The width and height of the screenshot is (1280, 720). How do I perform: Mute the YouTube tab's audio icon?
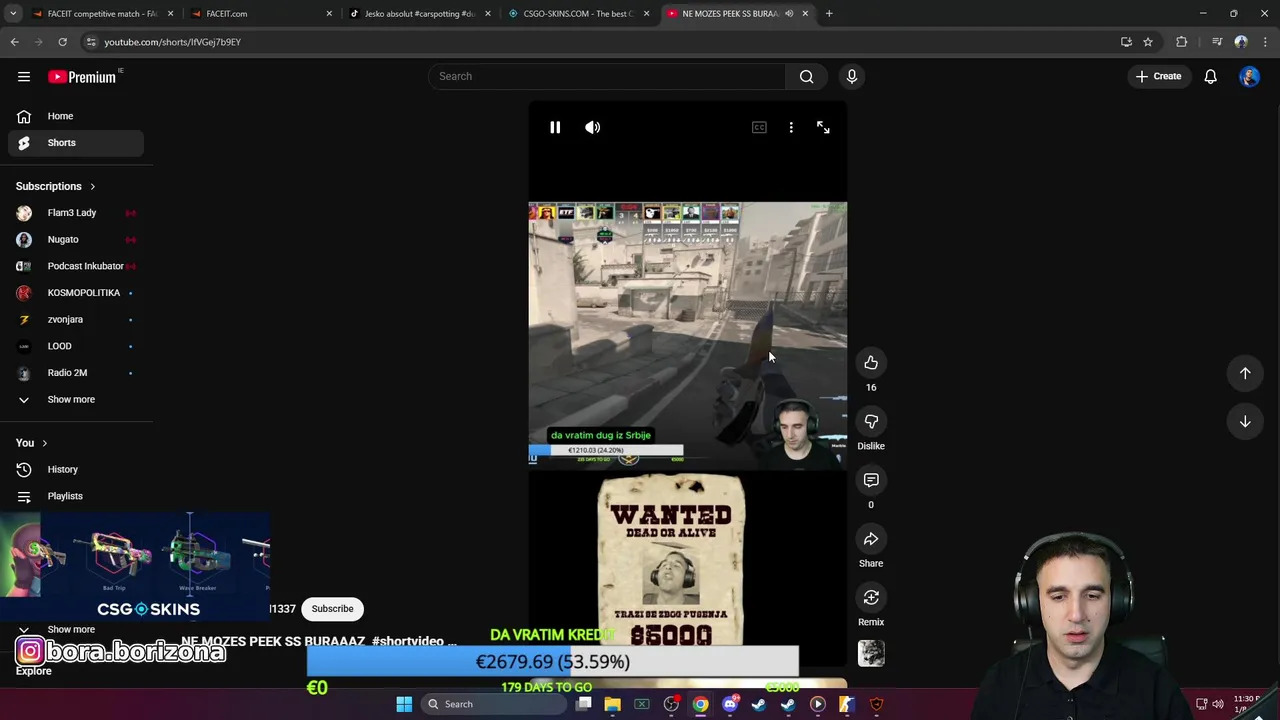[789, 14]
